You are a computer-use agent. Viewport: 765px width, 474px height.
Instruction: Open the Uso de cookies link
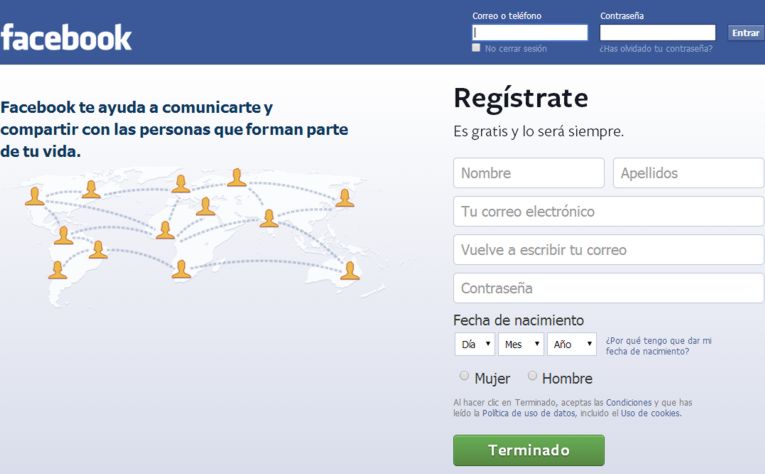[650, 414]
